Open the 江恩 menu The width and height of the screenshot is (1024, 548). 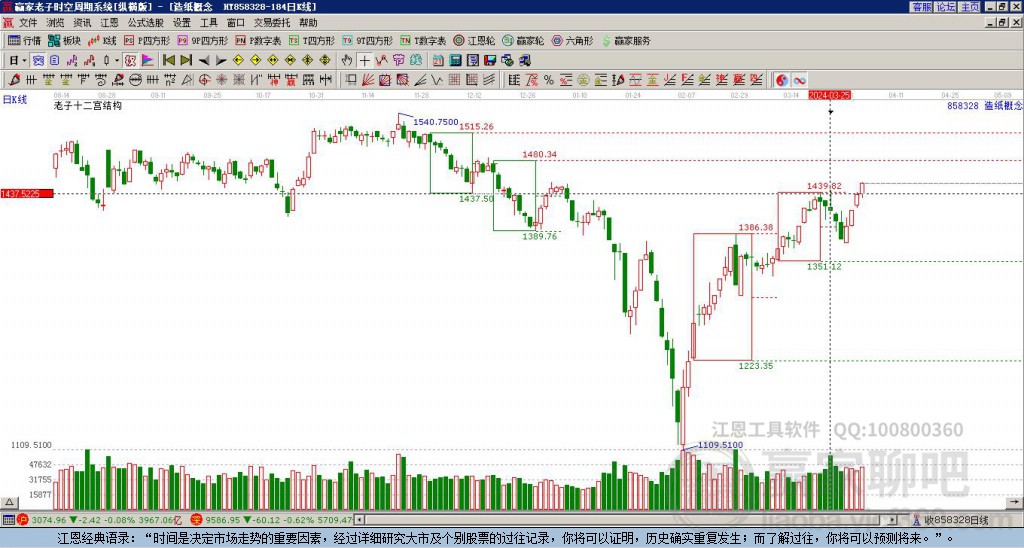pyautogui.click(x=110, y=23)
